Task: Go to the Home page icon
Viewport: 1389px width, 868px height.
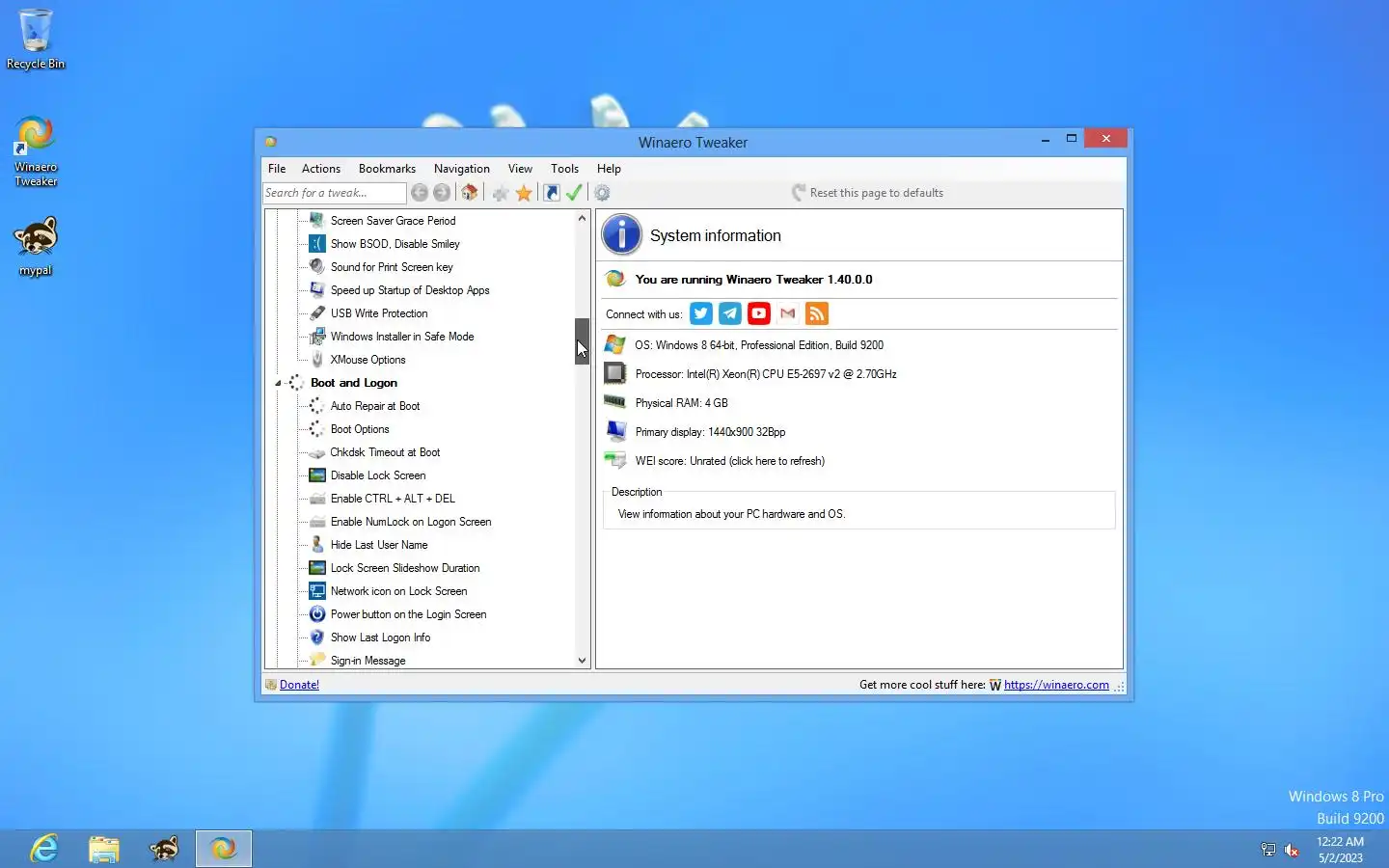Action: [x=470, y=193]
